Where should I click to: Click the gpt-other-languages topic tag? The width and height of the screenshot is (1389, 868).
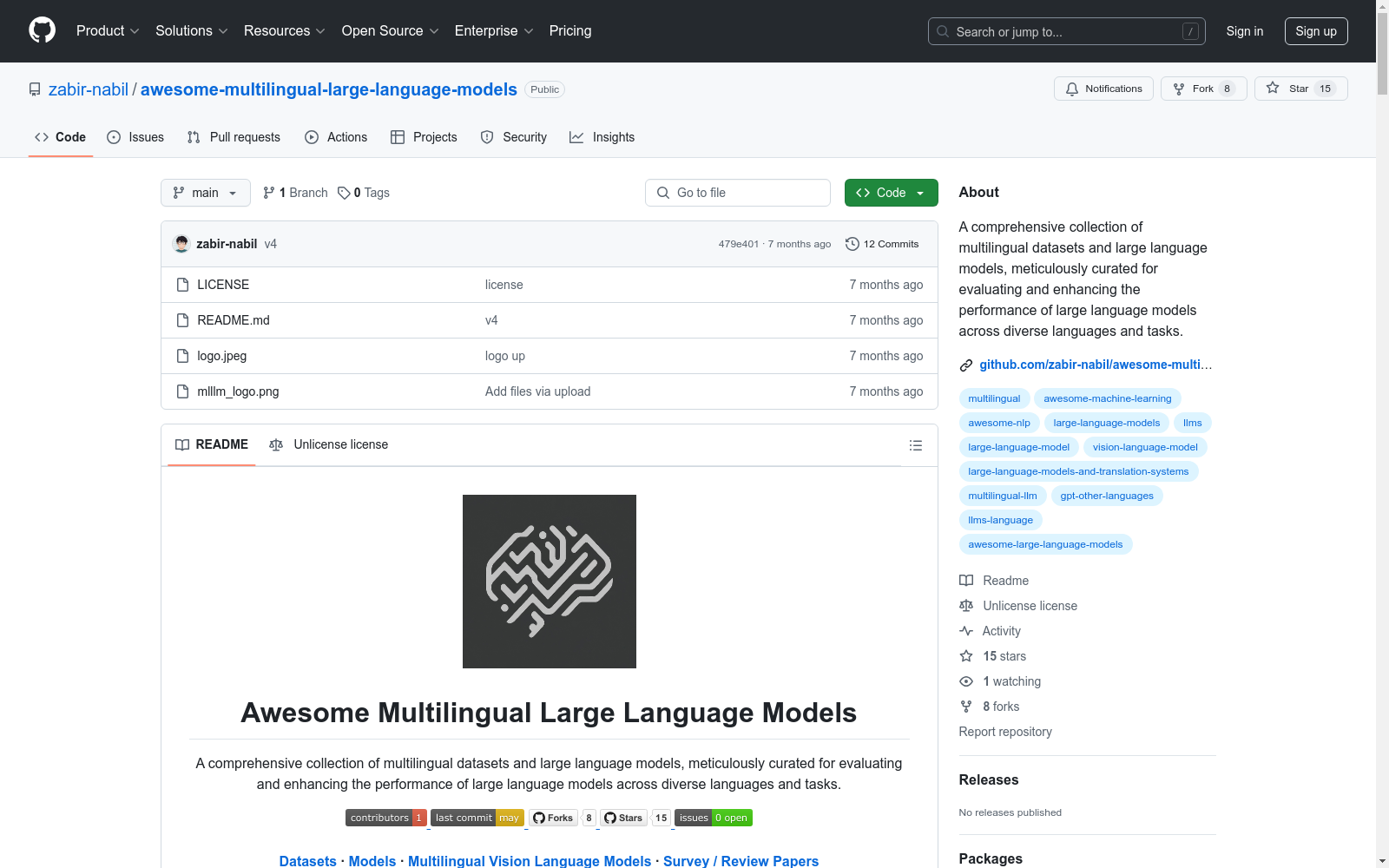point(1107,496)
